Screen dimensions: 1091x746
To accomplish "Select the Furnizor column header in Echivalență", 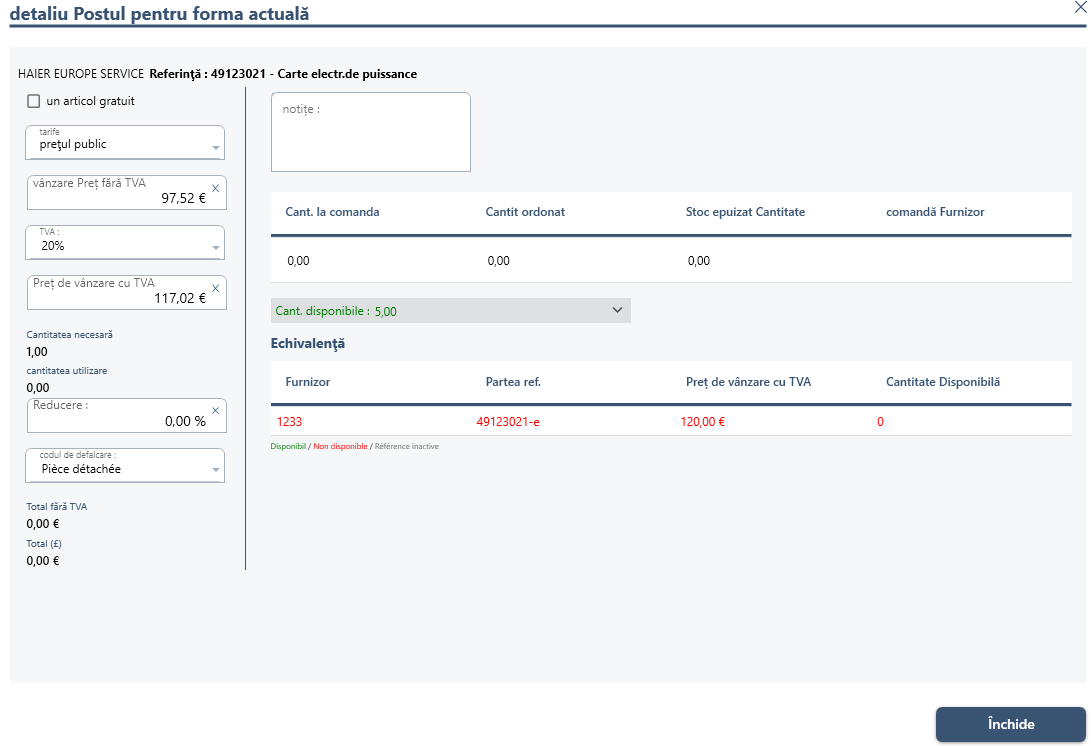I will [x=308, y=381].
